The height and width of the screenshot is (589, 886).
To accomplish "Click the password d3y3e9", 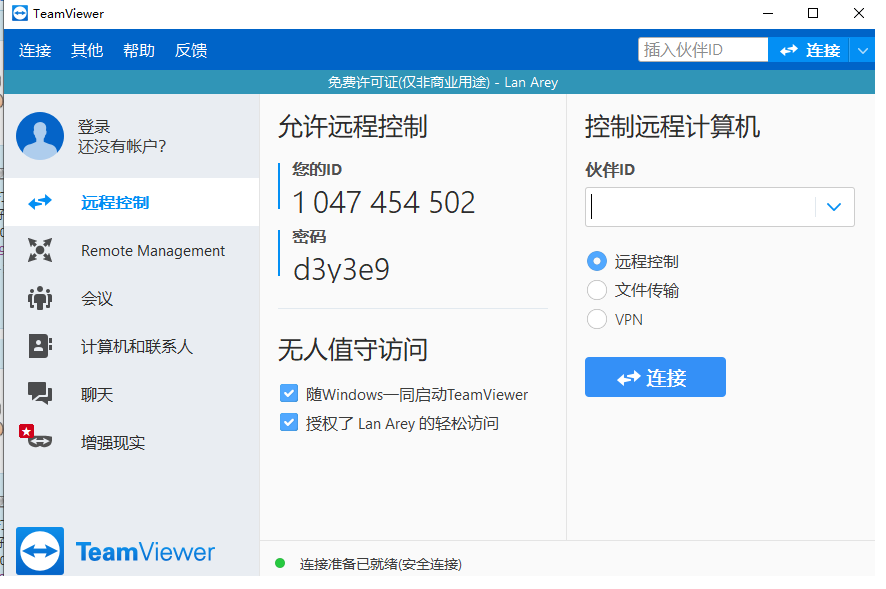I will pos(341,269).
